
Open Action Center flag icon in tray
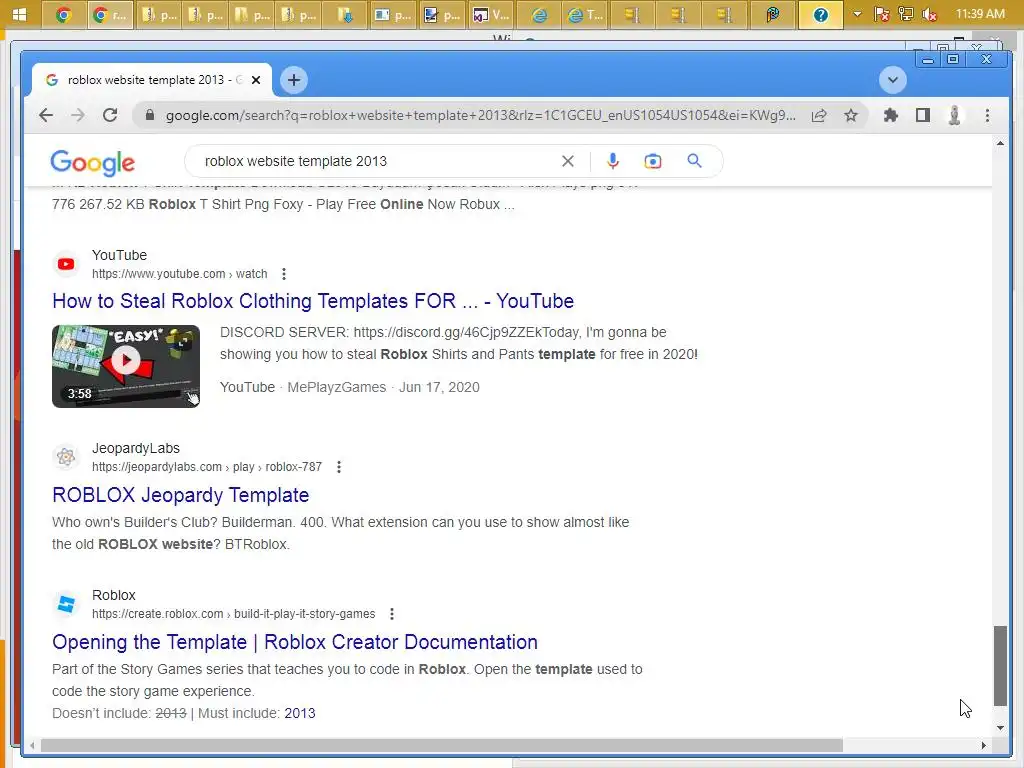(882, 14)
